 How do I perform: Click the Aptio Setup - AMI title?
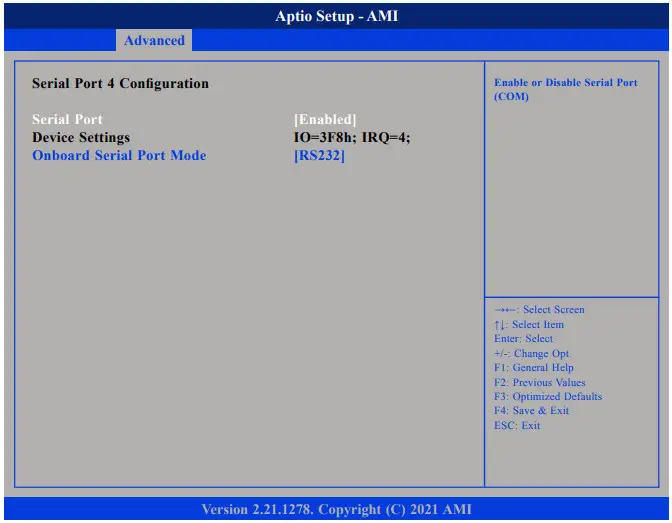[x=336, y=16]
